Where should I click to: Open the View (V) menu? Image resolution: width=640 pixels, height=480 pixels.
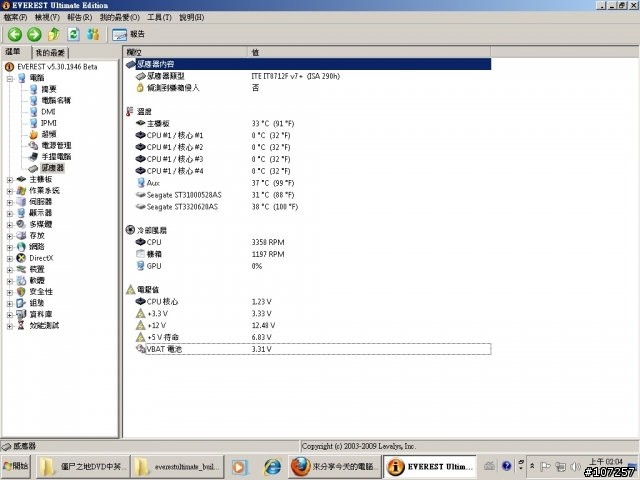47,17
